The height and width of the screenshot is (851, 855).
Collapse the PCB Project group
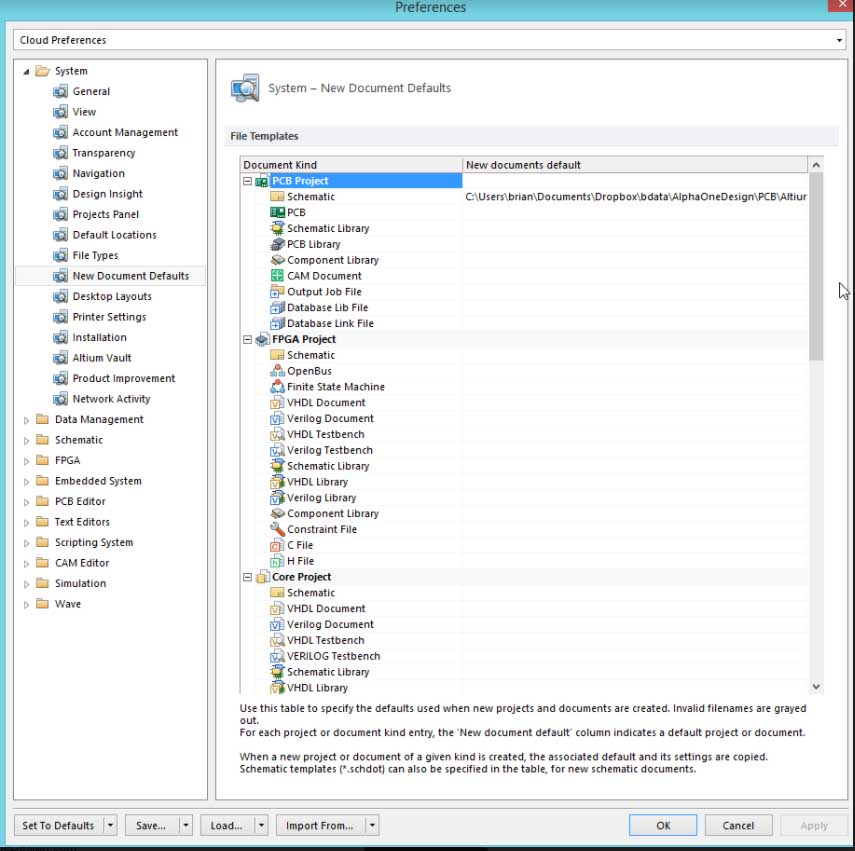(x=247, y=181)
